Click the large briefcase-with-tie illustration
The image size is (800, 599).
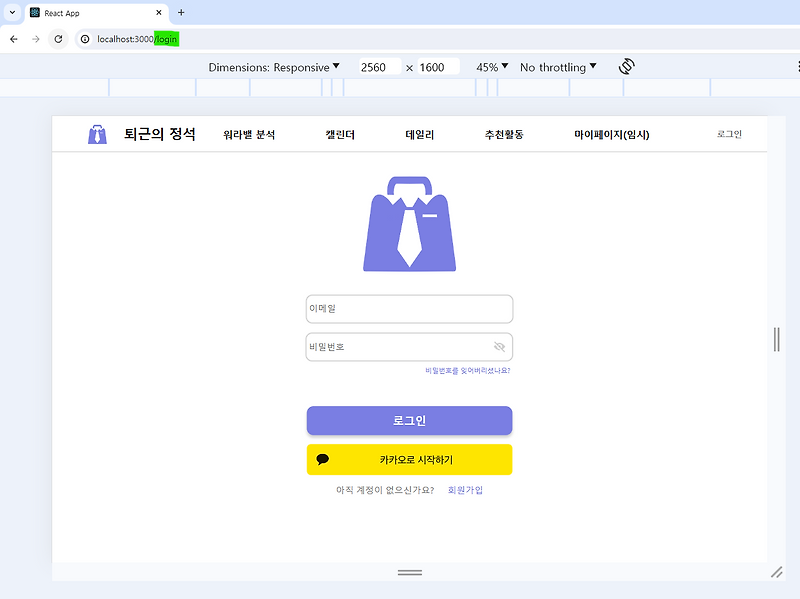[410, 223]
